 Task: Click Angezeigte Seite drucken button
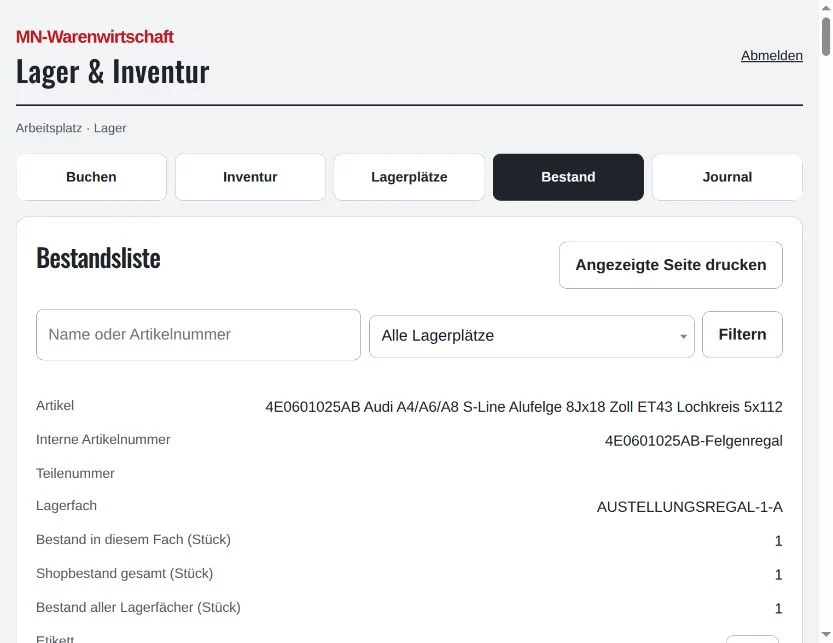[670, 265]
